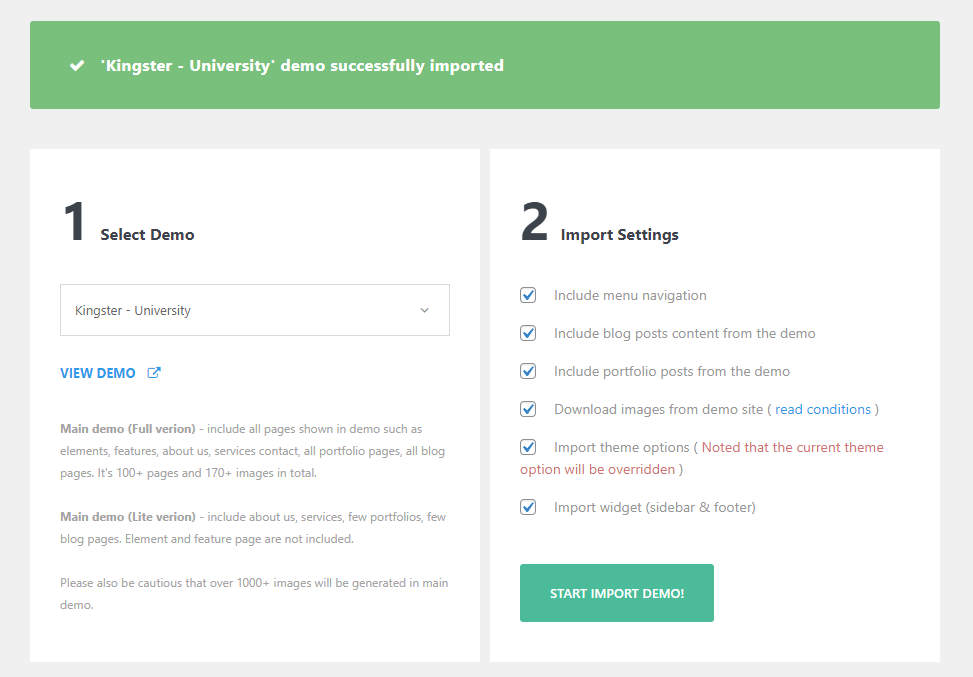Click the START IMPORT DEMO! button
Viewport: 973px width, 677px height.
click(x=617, y=593)
